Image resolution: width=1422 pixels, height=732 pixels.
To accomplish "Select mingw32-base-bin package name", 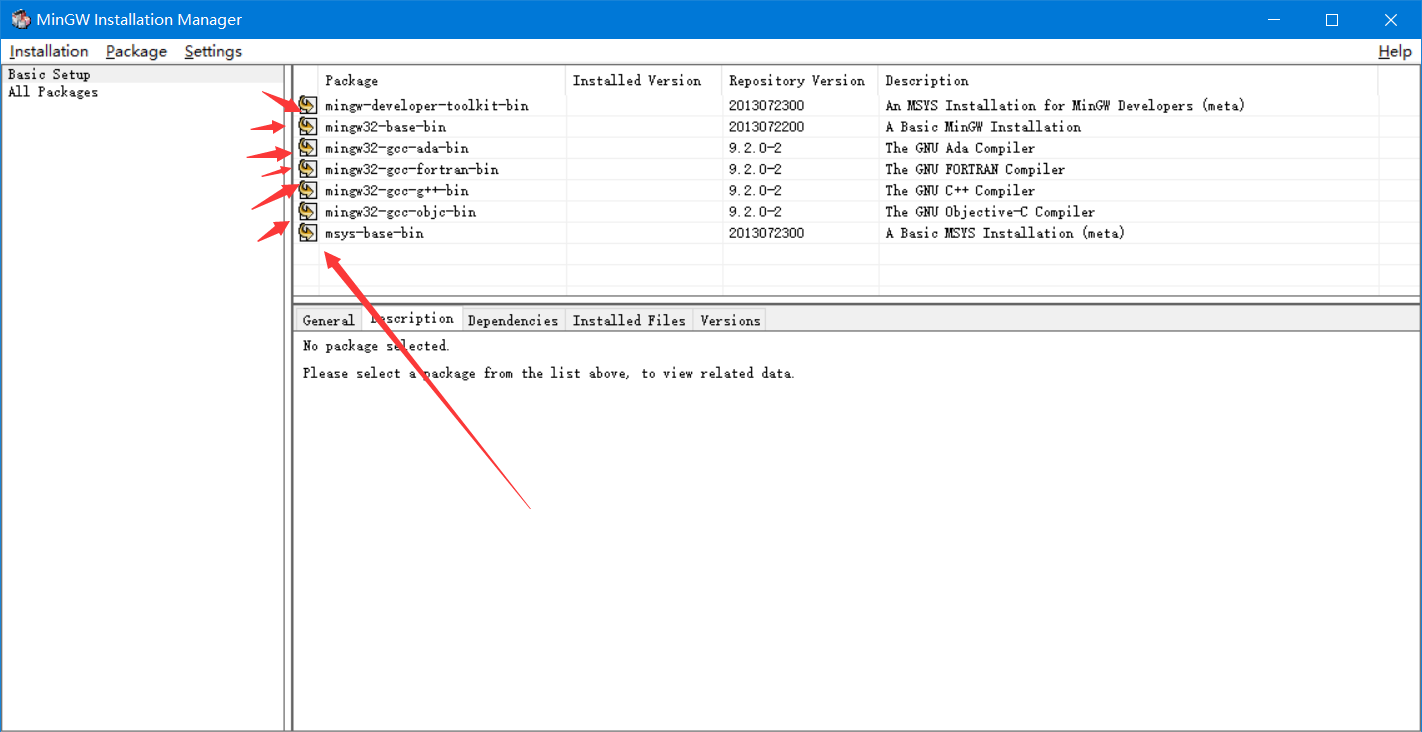I will point(385,127).
